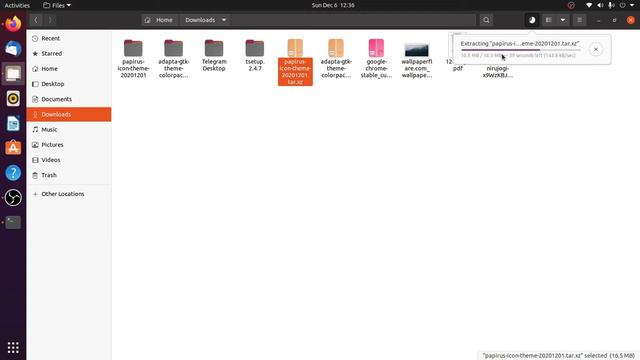
Task: Click the red tray indicator icon
Action: coord(571,5)
